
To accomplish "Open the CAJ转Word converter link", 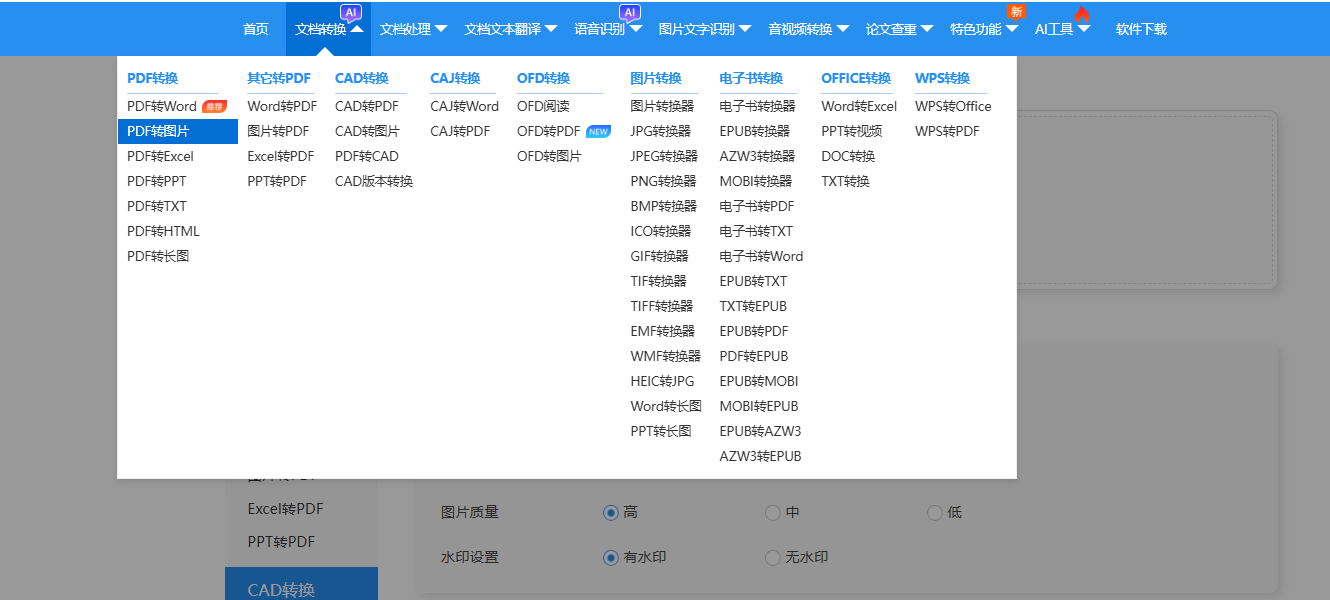I will (x=464, y=105).
